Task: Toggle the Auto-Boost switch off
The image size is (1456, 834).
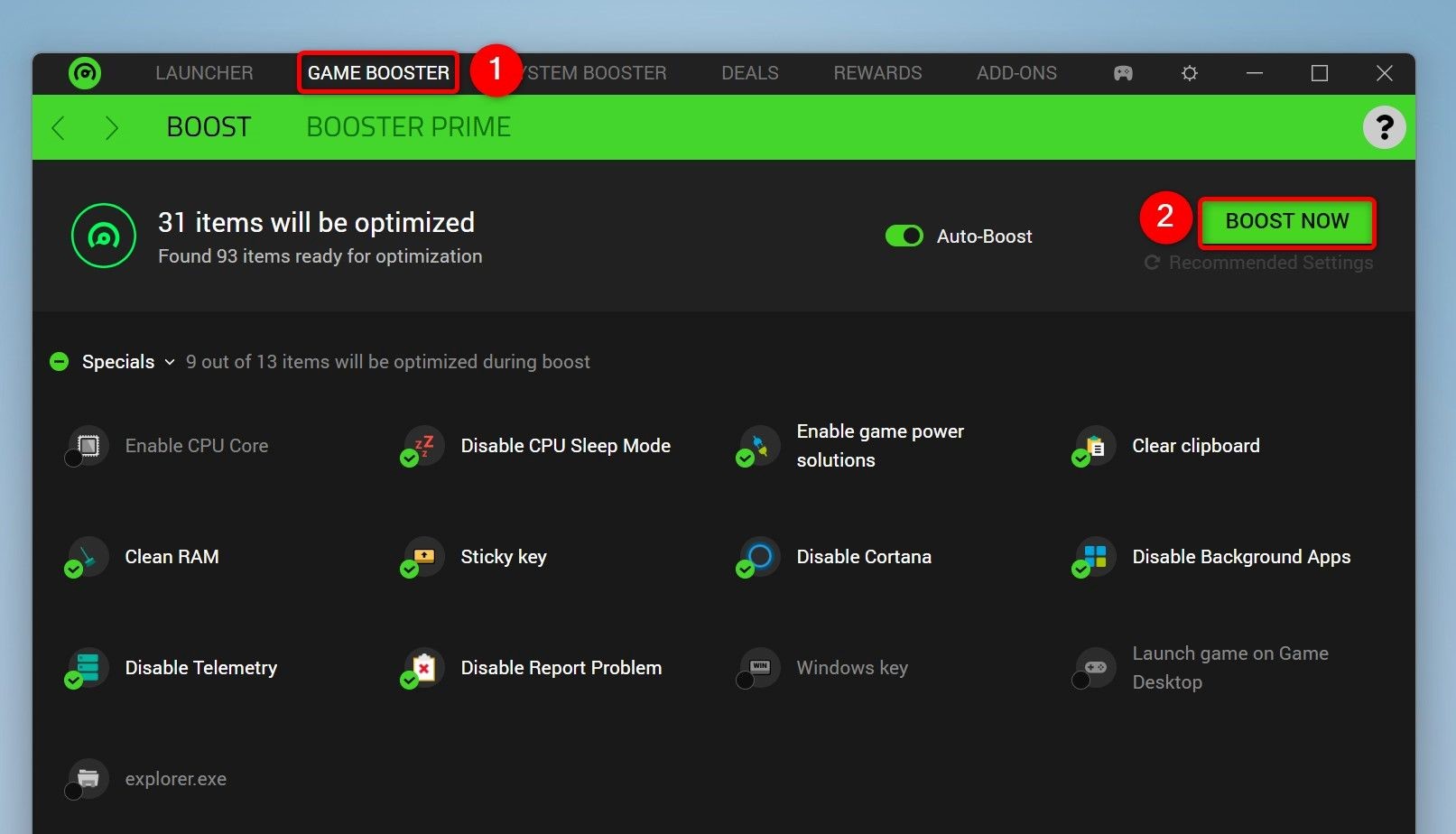Action: pos(904,236)
